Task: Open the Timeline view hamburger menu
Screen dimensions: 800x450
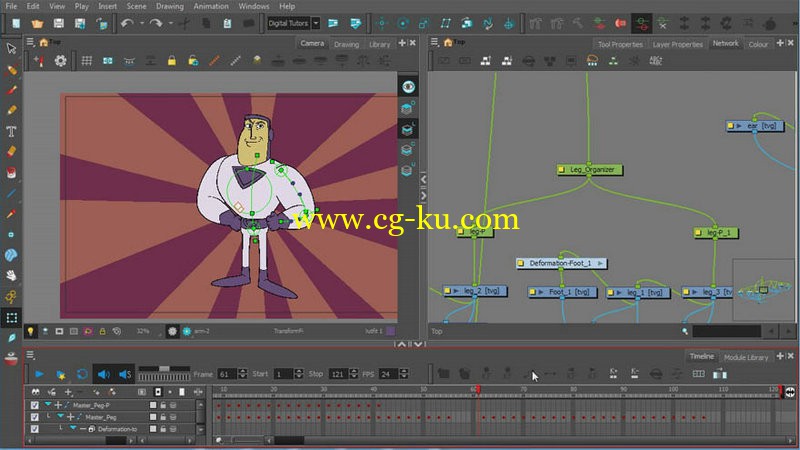Action: (30, 355)
